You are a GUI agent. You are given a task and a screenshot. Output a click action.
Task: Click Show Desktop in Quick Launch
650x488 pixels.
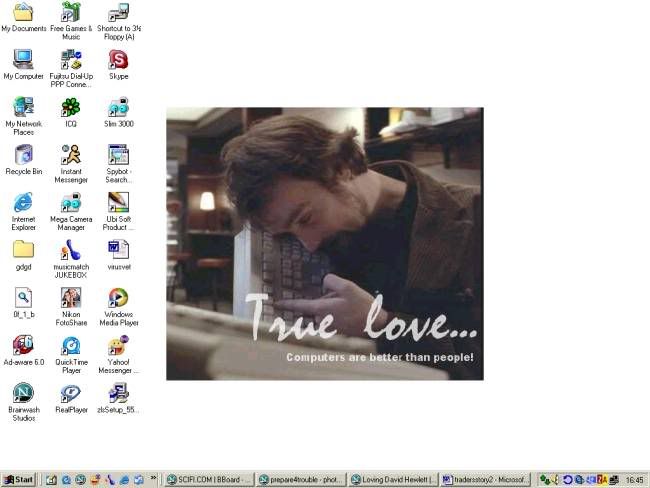[x=51, y=480]
